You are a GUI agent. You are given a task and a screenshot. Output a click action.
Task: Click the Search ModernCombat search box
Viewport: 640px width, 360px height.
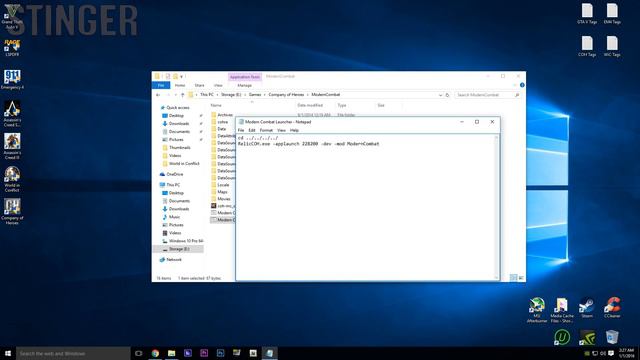488,95
